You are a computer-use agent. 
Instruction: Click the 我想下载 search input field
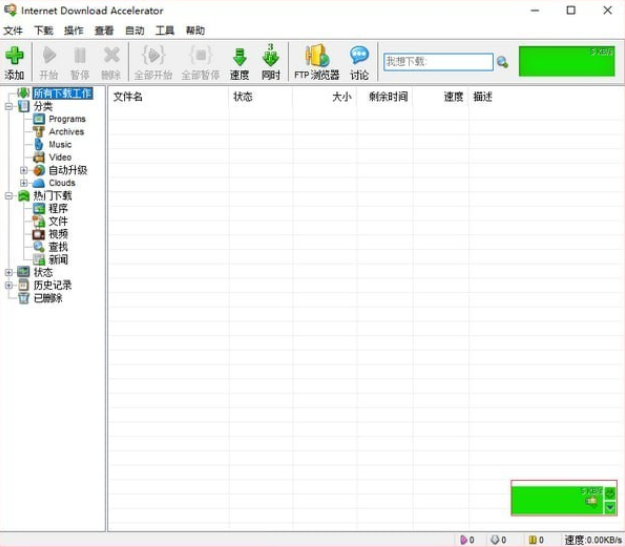[438, 62]
